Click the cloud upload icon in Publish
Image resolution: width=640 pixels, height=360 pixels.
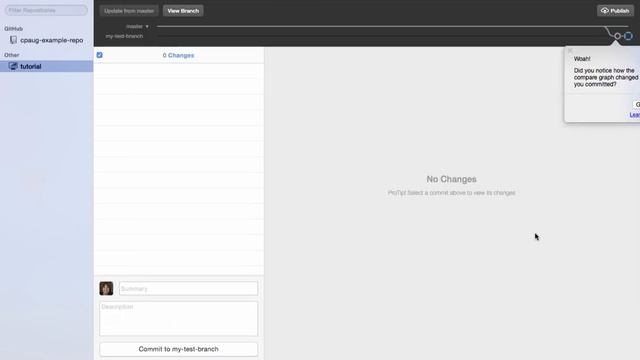coord(605,11)
